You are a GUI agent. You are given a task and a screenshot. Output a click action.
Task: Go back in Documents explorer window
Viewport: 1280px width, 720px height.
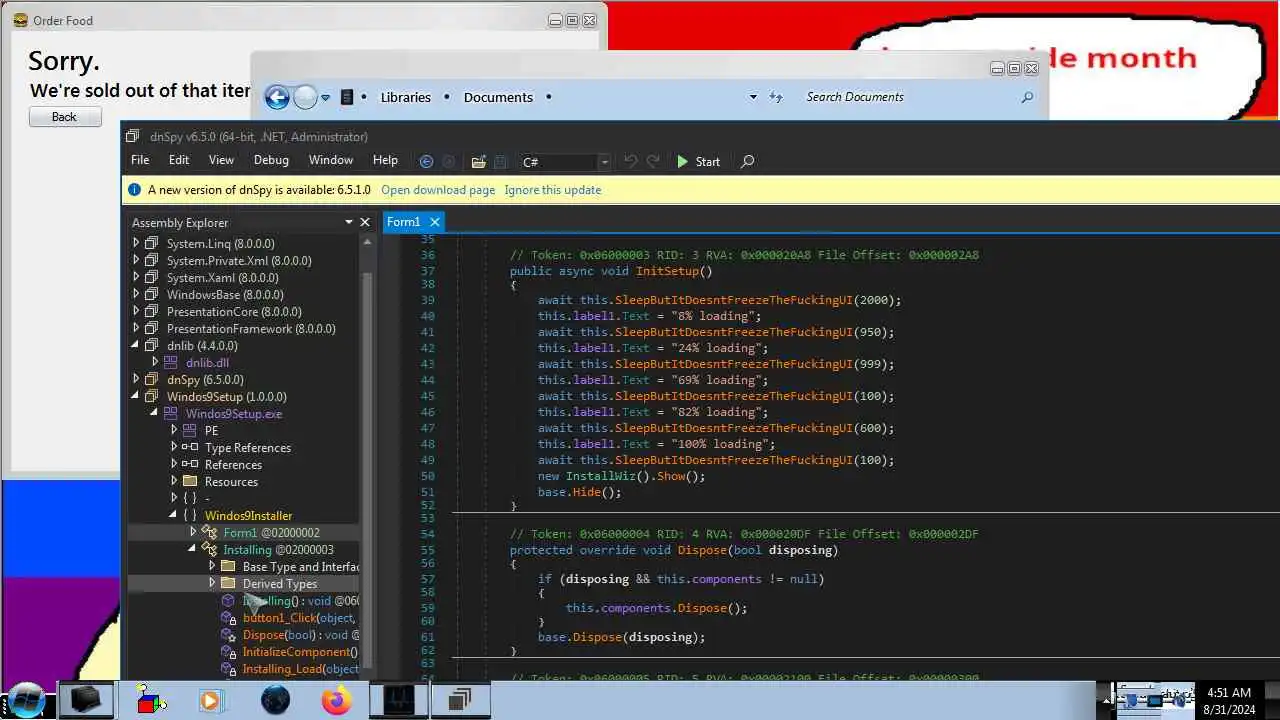point(277,97)
